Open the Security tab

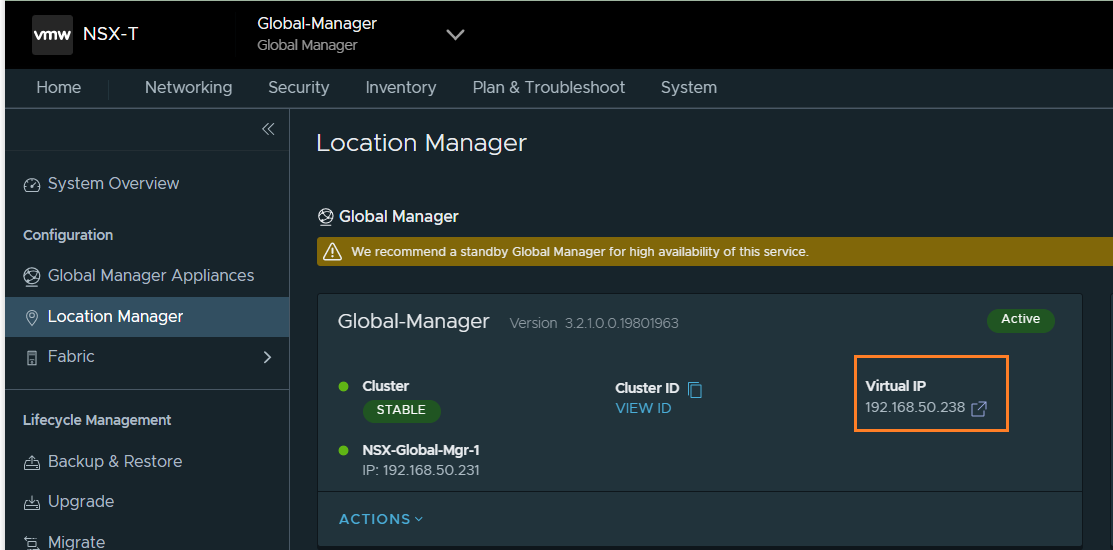point(298,88)
